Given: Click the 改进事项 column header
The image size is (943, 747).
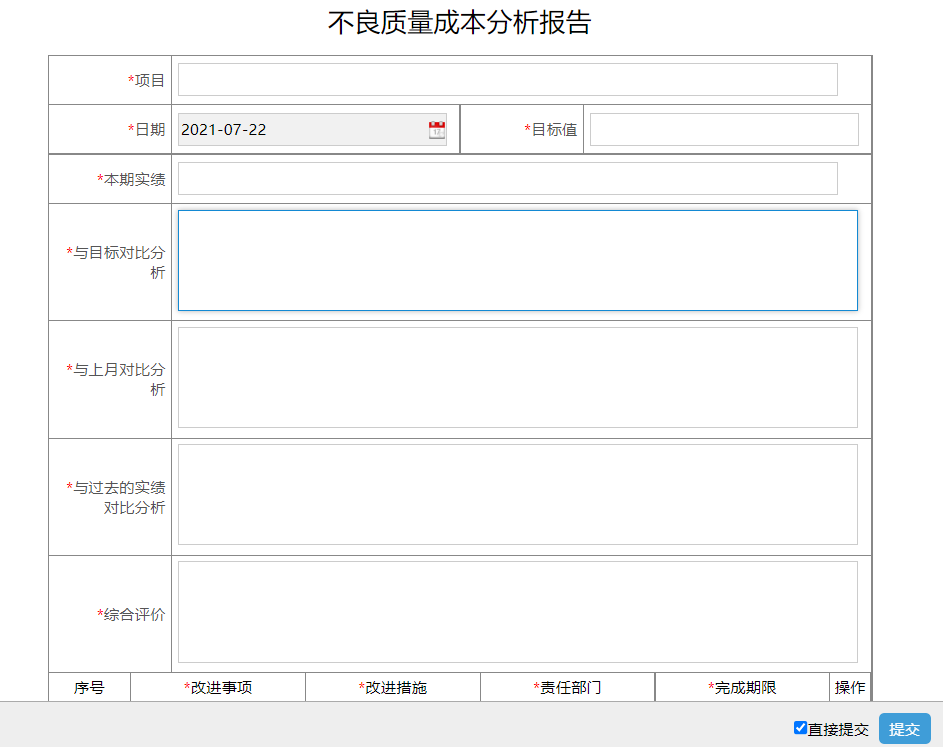Looking at the screenshot, I should (x=218, y=687).
